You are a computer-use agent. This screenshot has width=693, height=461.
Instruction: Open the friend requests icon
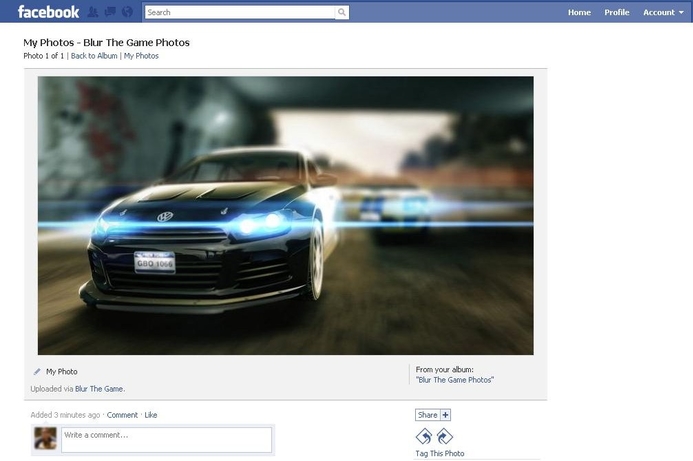click(x=93, y=12)
